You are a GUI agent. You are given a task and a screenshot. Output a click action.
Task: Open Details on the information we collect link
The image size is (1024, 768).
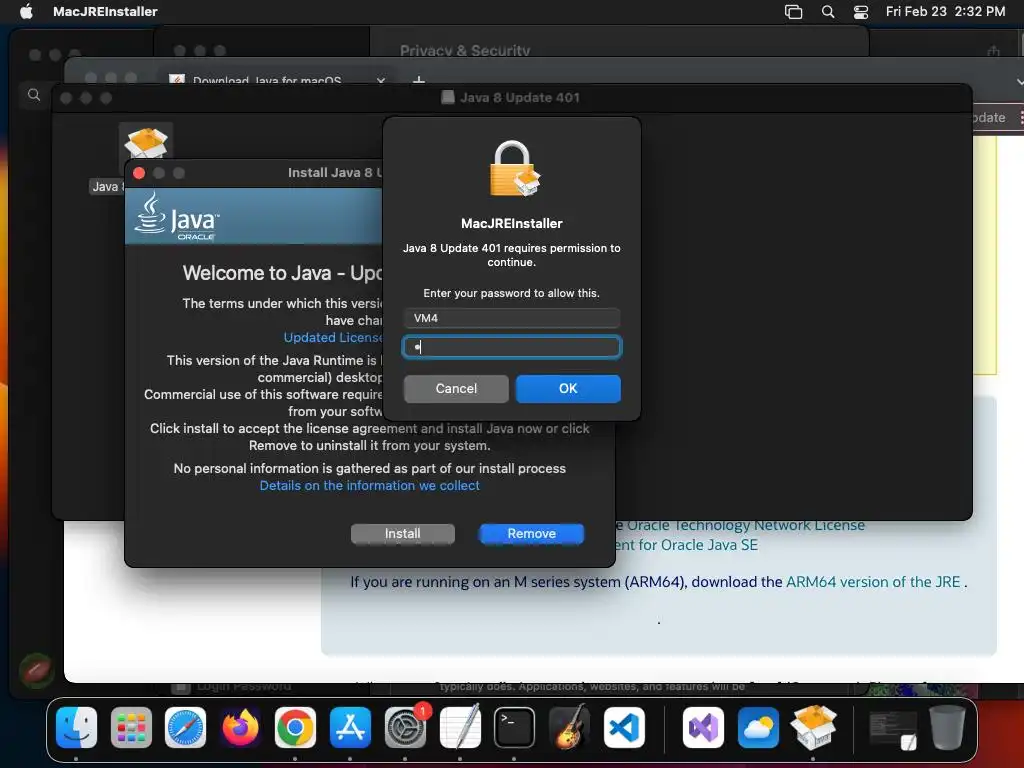click(x=370, y=485)
